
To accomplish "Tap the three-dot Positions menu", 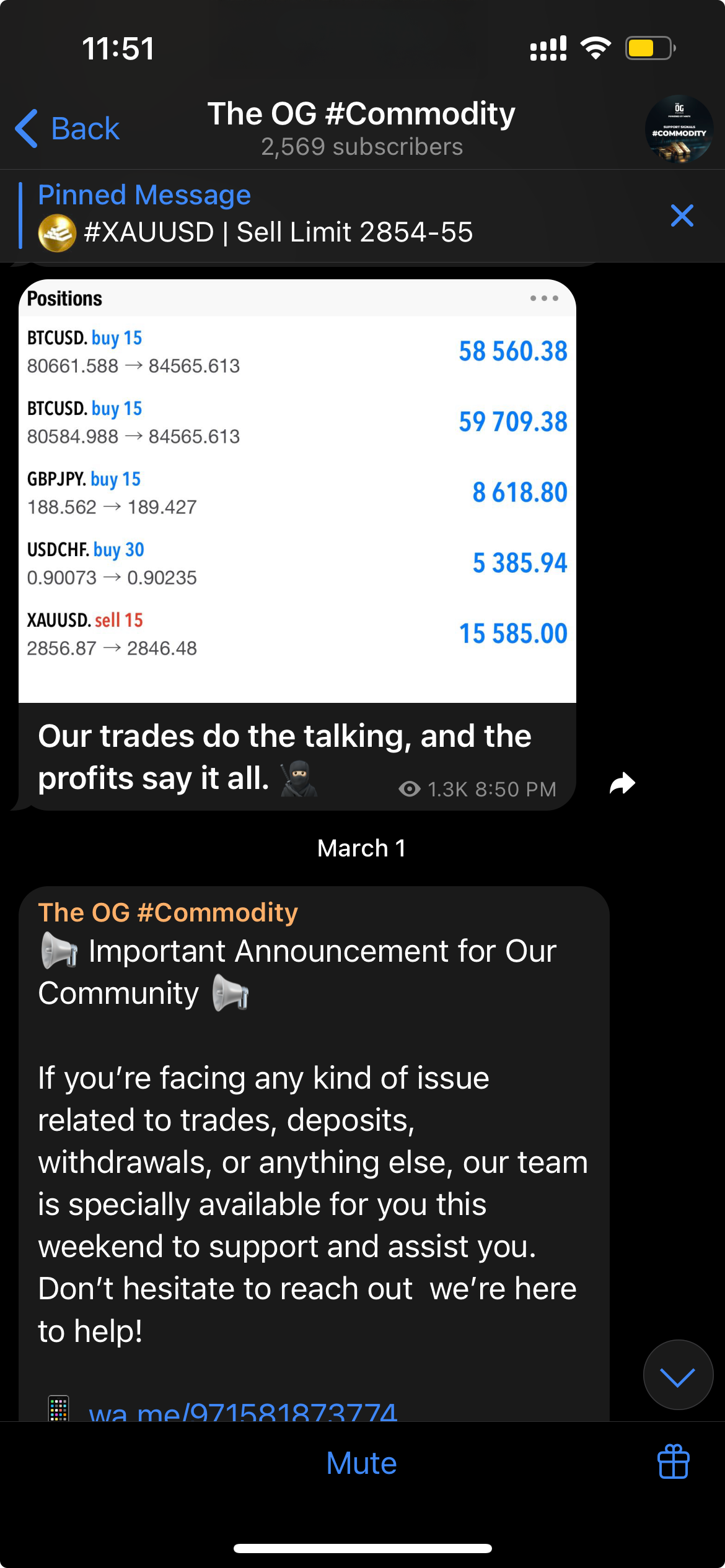I will pyautogui.click(x=543, y=298).
